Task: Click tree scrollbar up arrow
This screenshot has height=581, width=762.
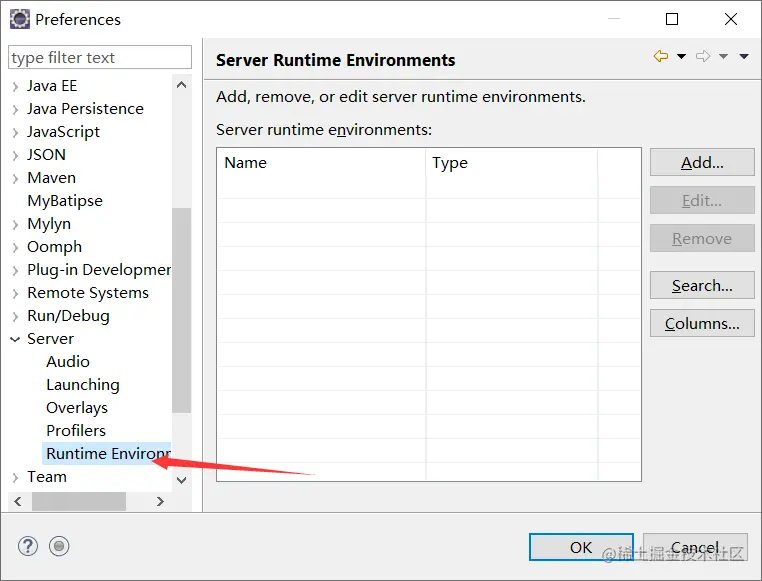Action: [x=182, y=85]
